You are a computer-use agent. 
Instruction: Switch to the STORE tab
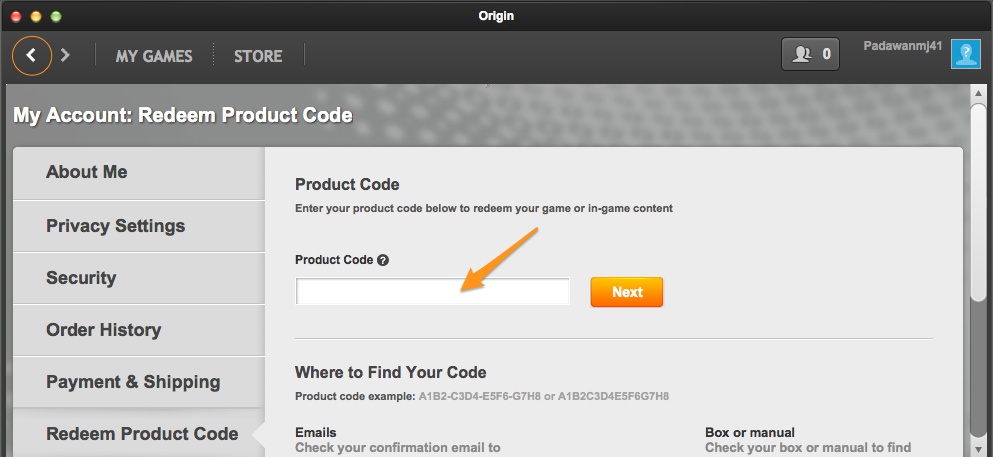pyautogui.click(x=258, y=56)
